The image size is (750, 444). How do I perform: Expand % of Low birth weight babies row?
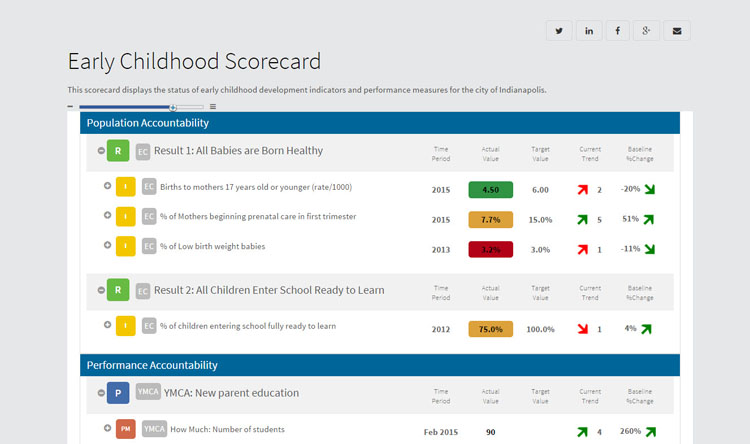[108, 245]
